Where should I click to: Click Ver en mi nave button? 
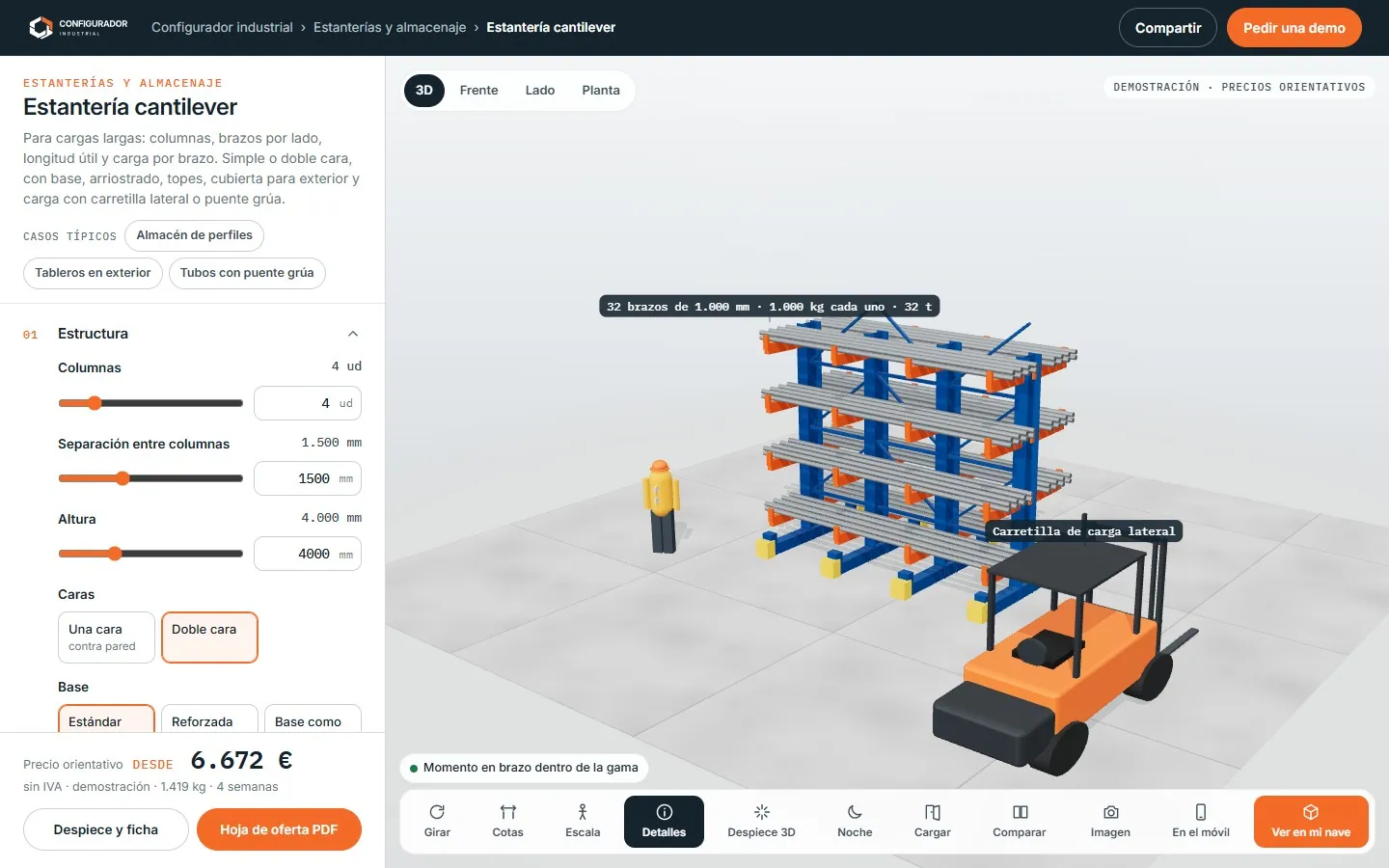(x=1311, y=822)
